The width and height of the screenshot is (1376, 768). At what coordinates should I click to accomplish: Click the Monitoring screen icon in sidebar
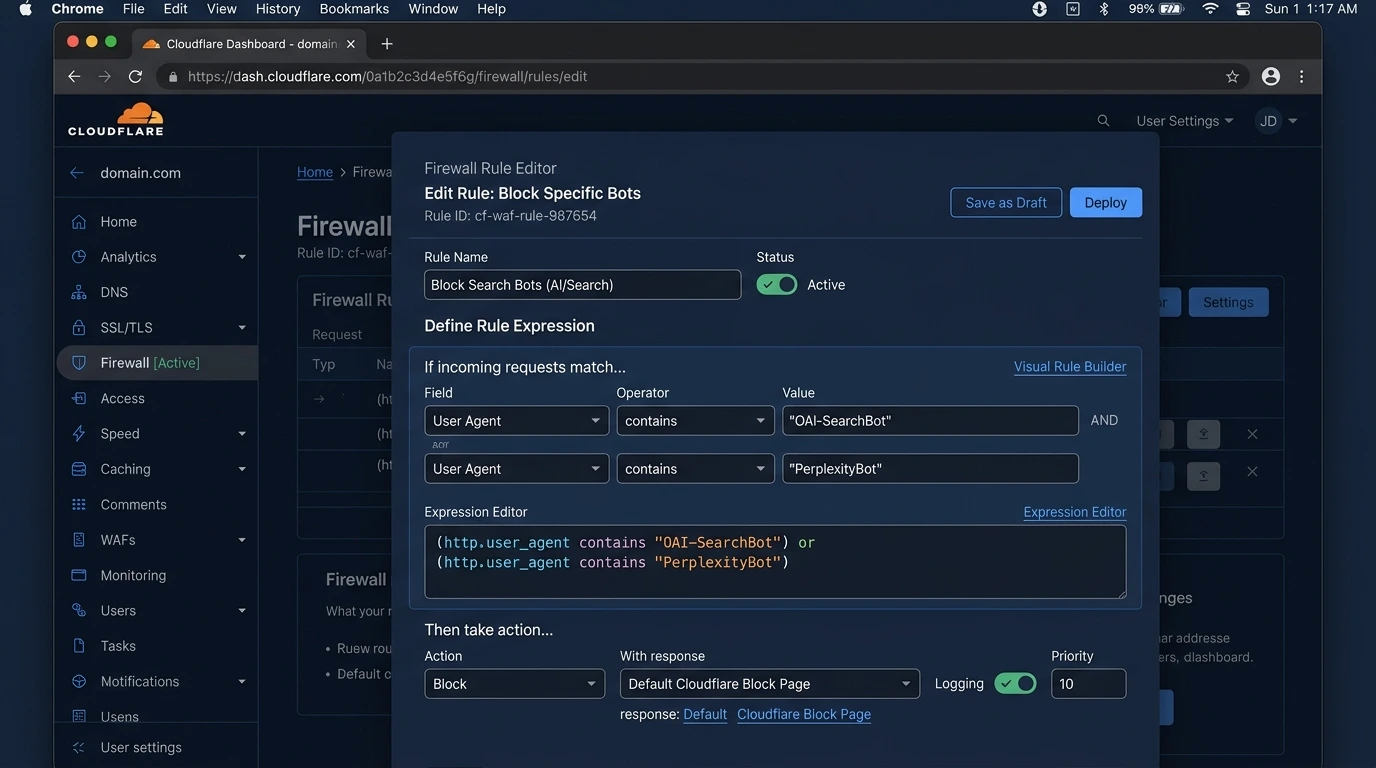coord(79,575)
